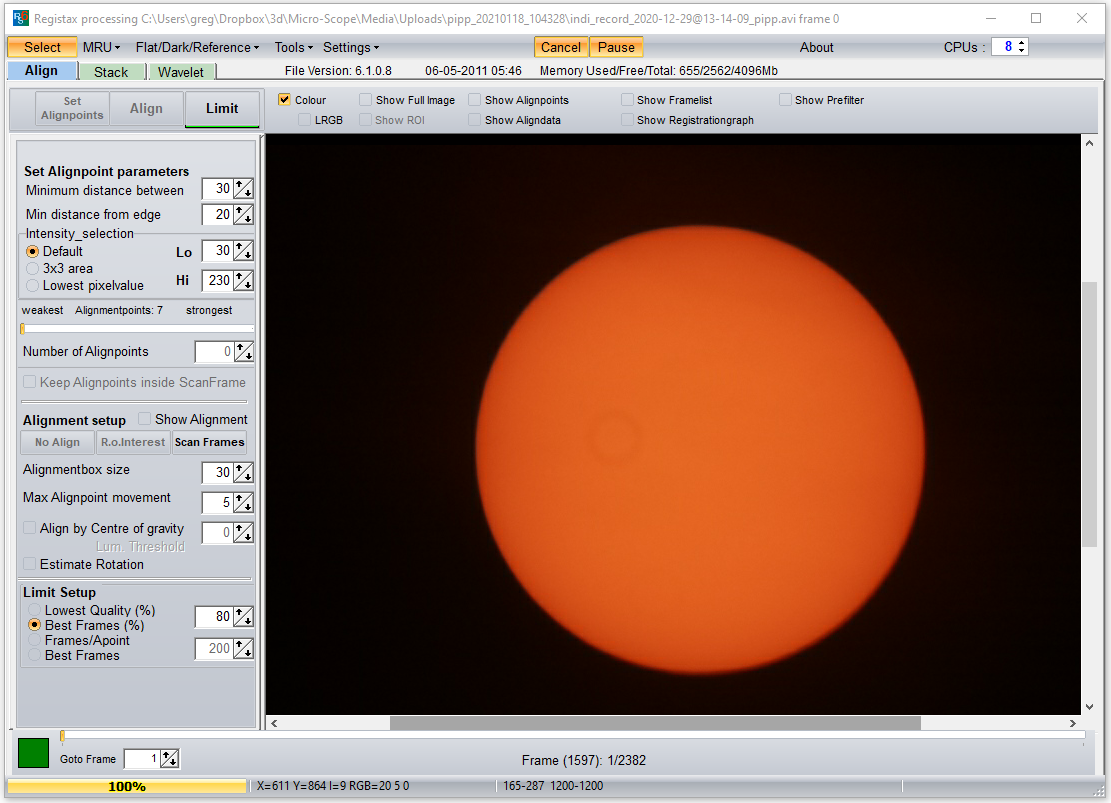This screenshot has width=1111, height=803.
Task: Adjust Min distance from edge spinner
Action: 244,215
